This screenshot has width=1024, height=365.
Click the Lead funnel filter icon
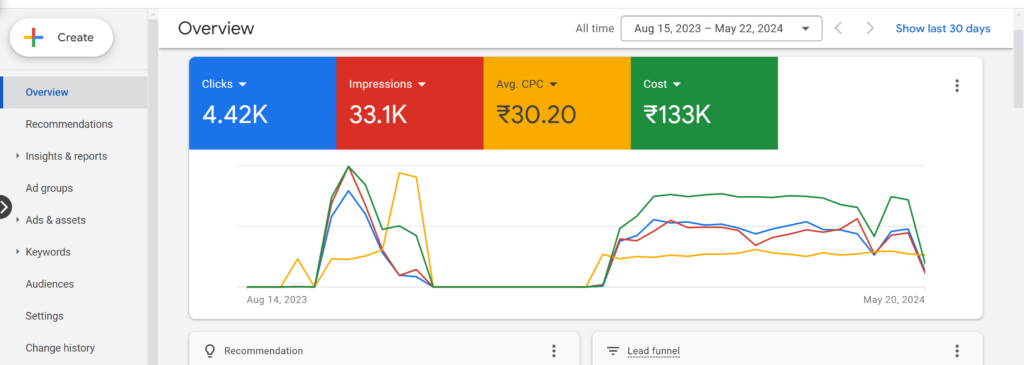tap(613, 351)
